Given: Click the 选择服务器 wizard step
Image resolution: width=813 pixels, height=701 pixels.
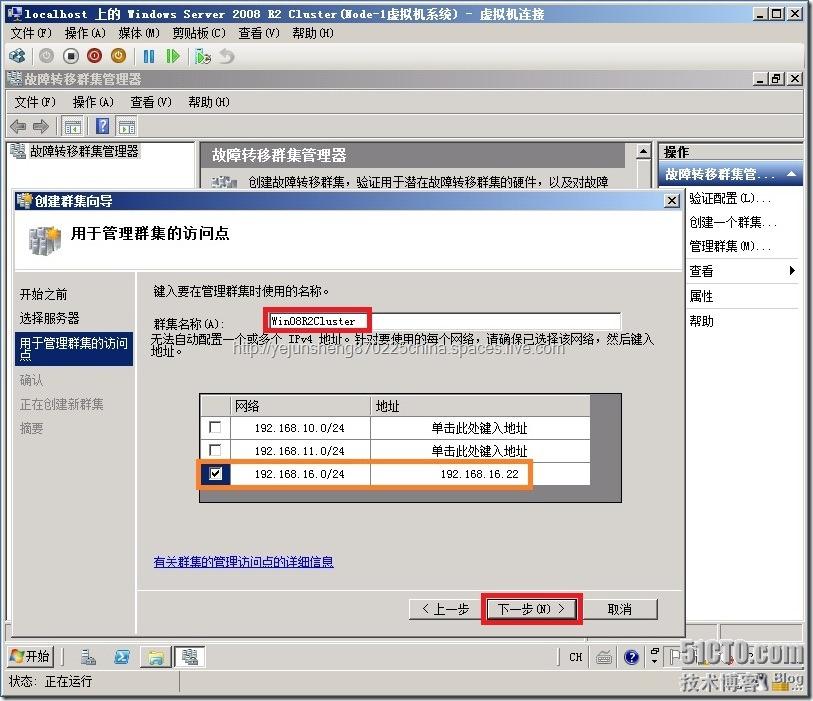Looking at the screenshot, I should pyautogui.click(x=50, y=318).
